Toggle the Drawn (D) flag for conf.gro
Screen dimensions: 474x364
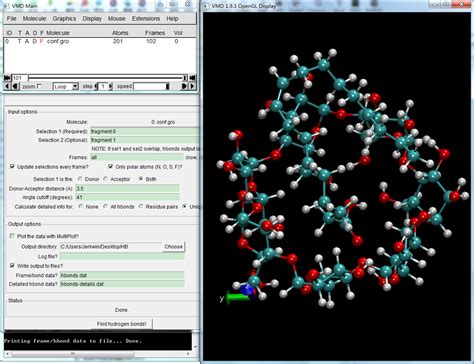[34, 41]
